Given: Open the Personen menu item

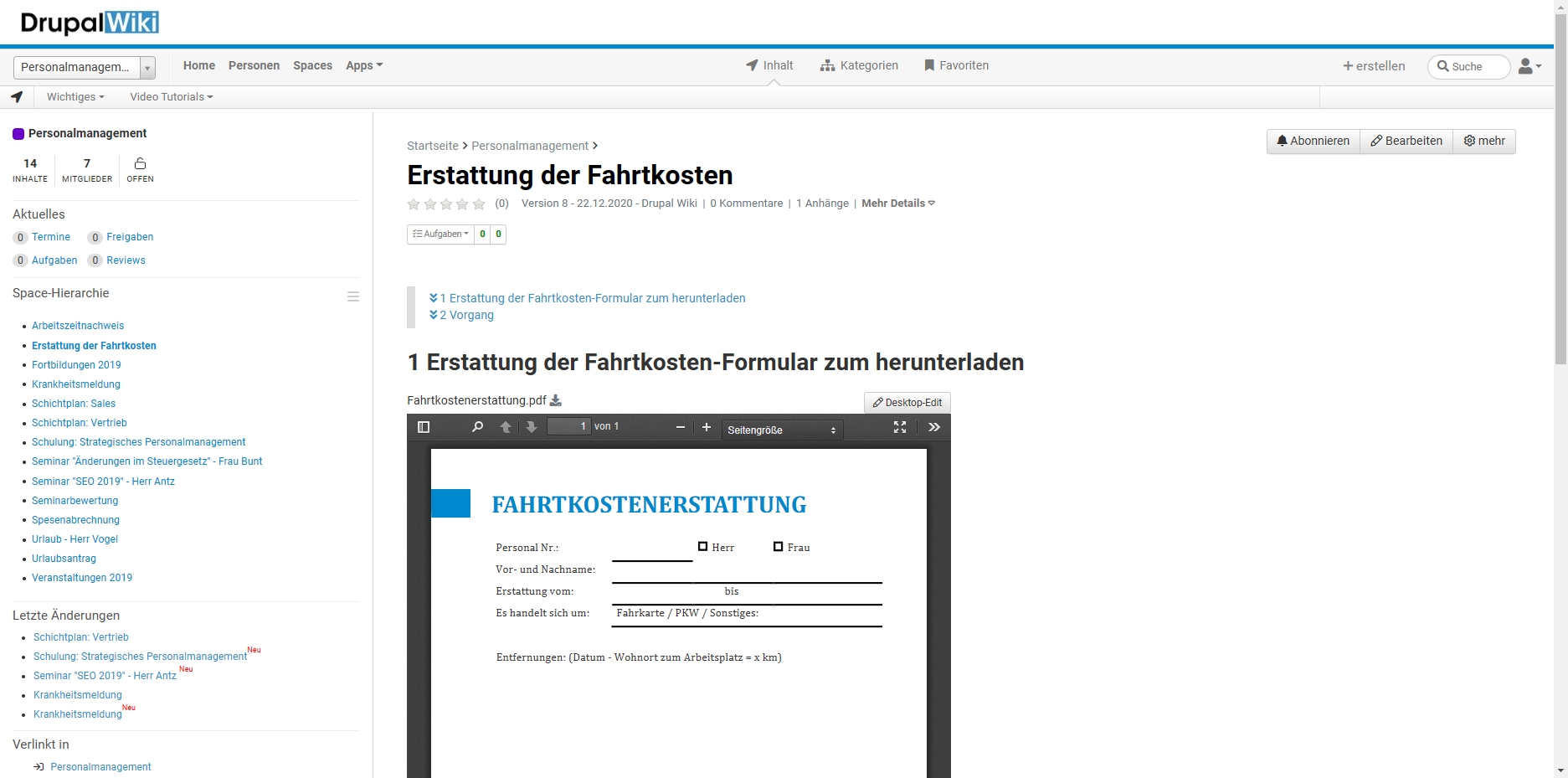Looking at the screenshot, I should (x=254, y=65).
